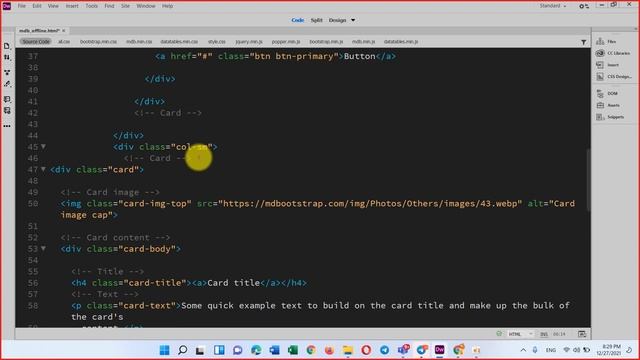
Task: Open the mdb.min.css related file
Action: [x=139, y=42]
